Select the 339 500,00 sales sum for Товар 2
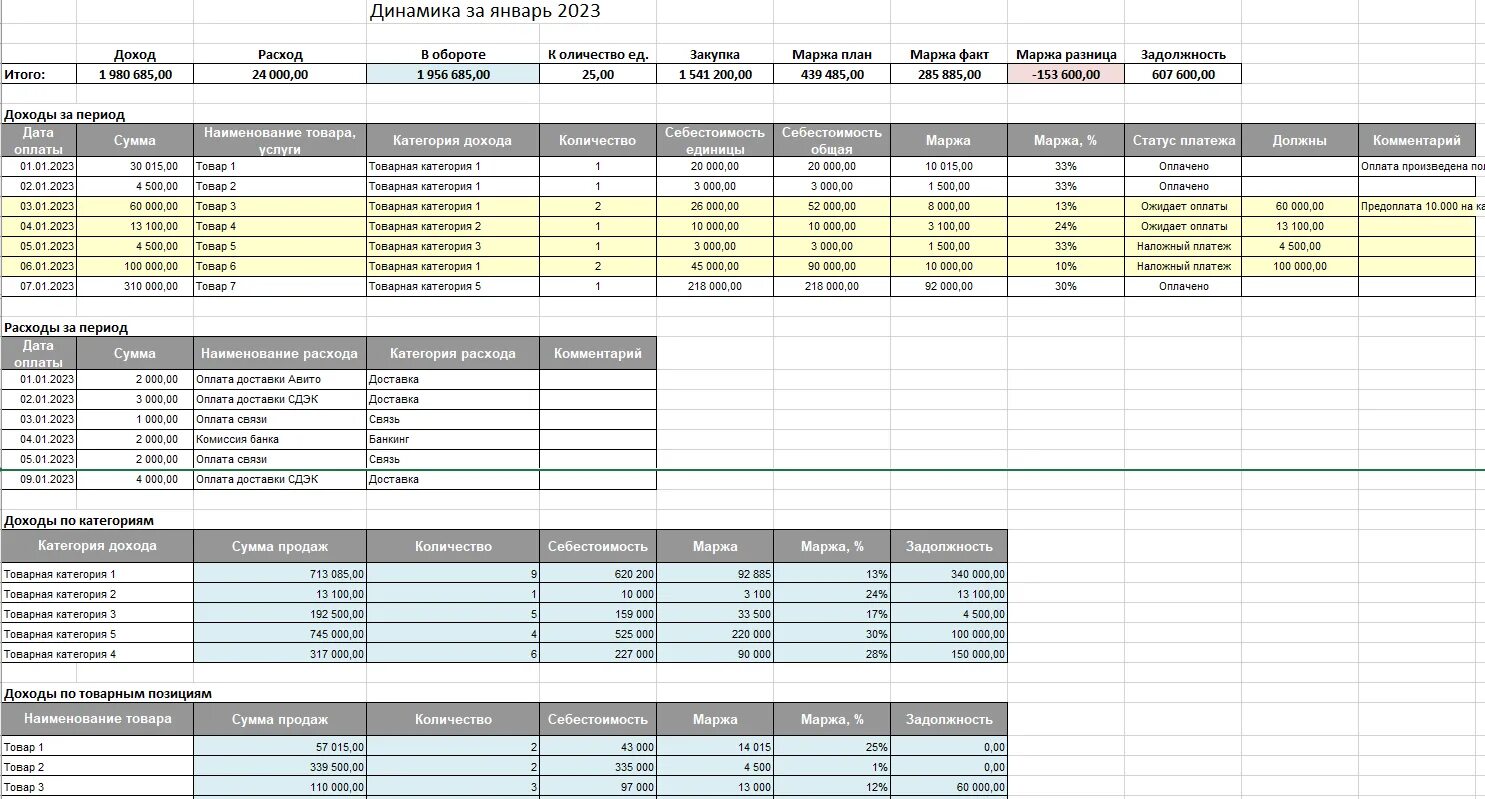The image size is (1485, 799). [x=280, y=767]
